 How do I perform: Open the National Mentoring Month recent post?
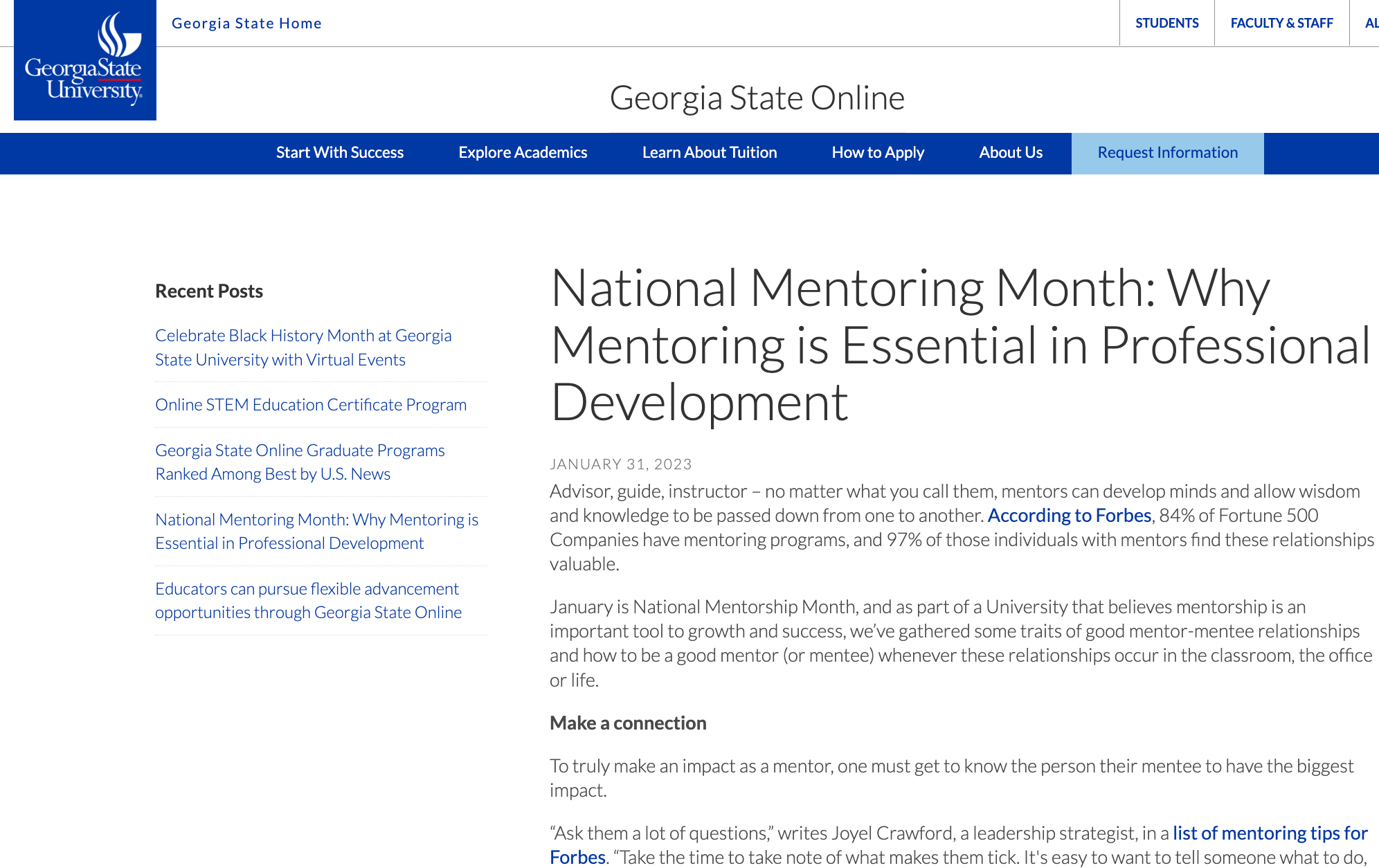[317, 531]
